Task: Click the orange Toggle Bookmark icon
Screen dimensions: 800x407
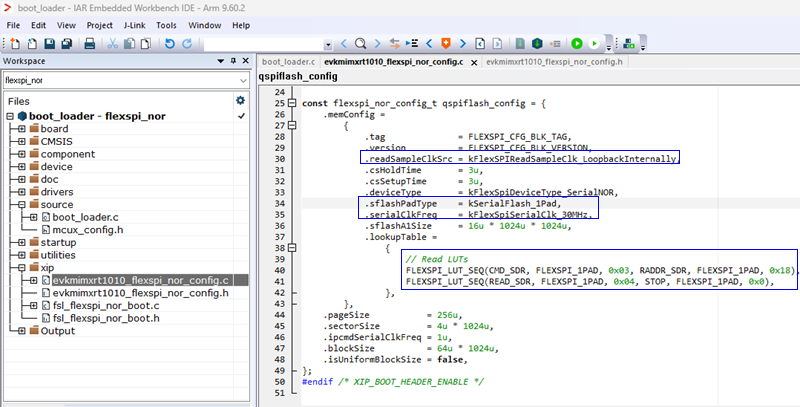Action: click(445, 44)
